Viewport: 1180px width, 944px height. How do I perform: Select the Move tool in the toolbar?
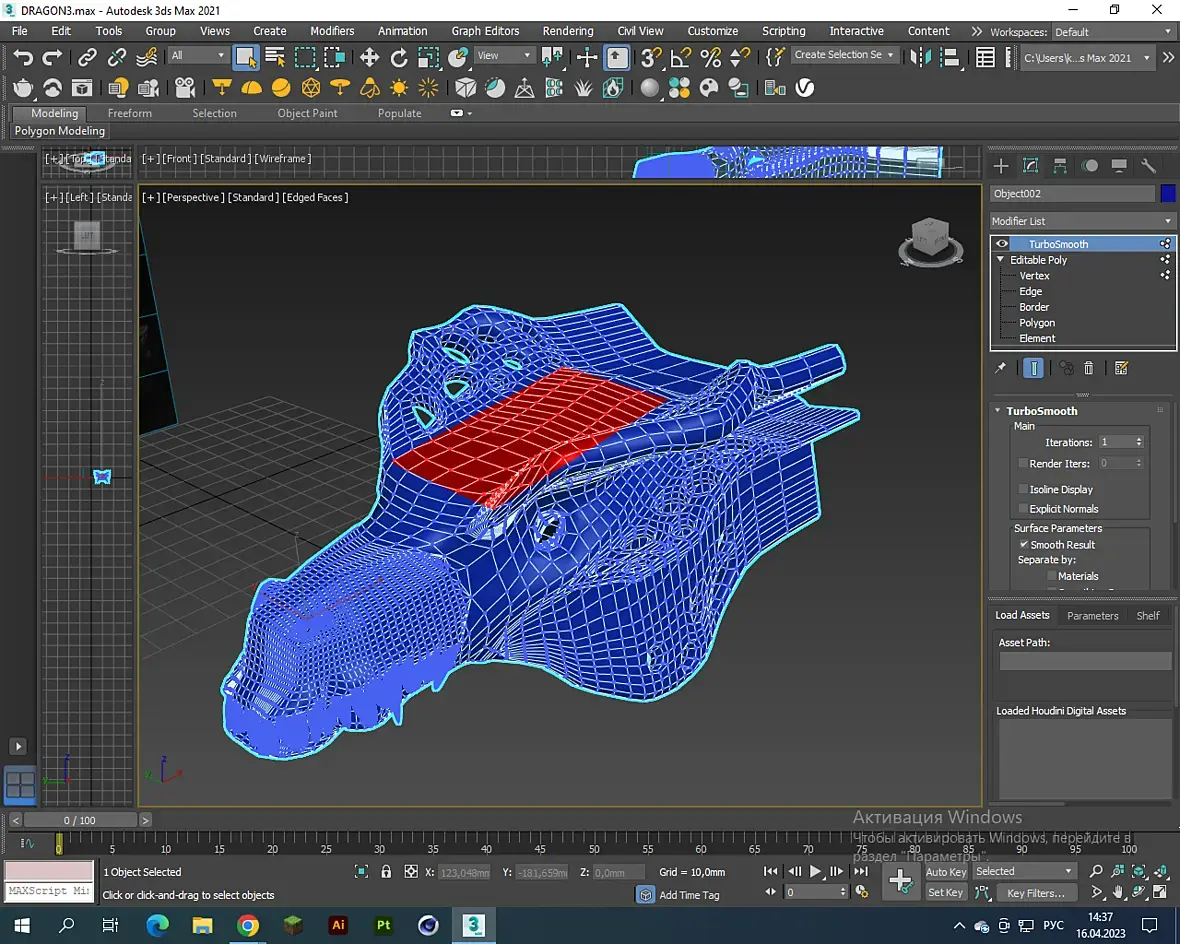[x=369, y=57]
